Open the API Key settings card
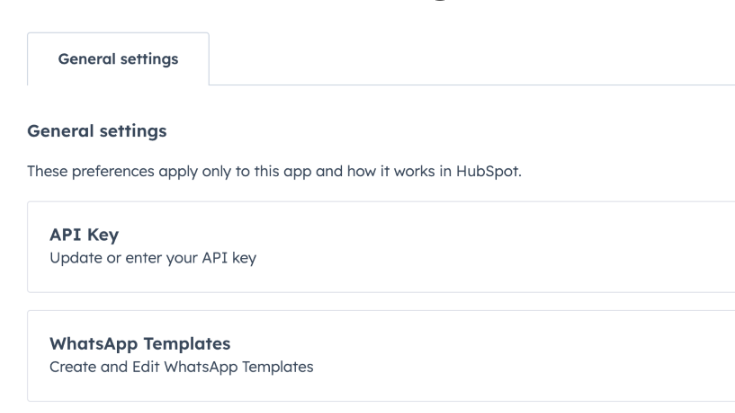 (x=380, y=246)
